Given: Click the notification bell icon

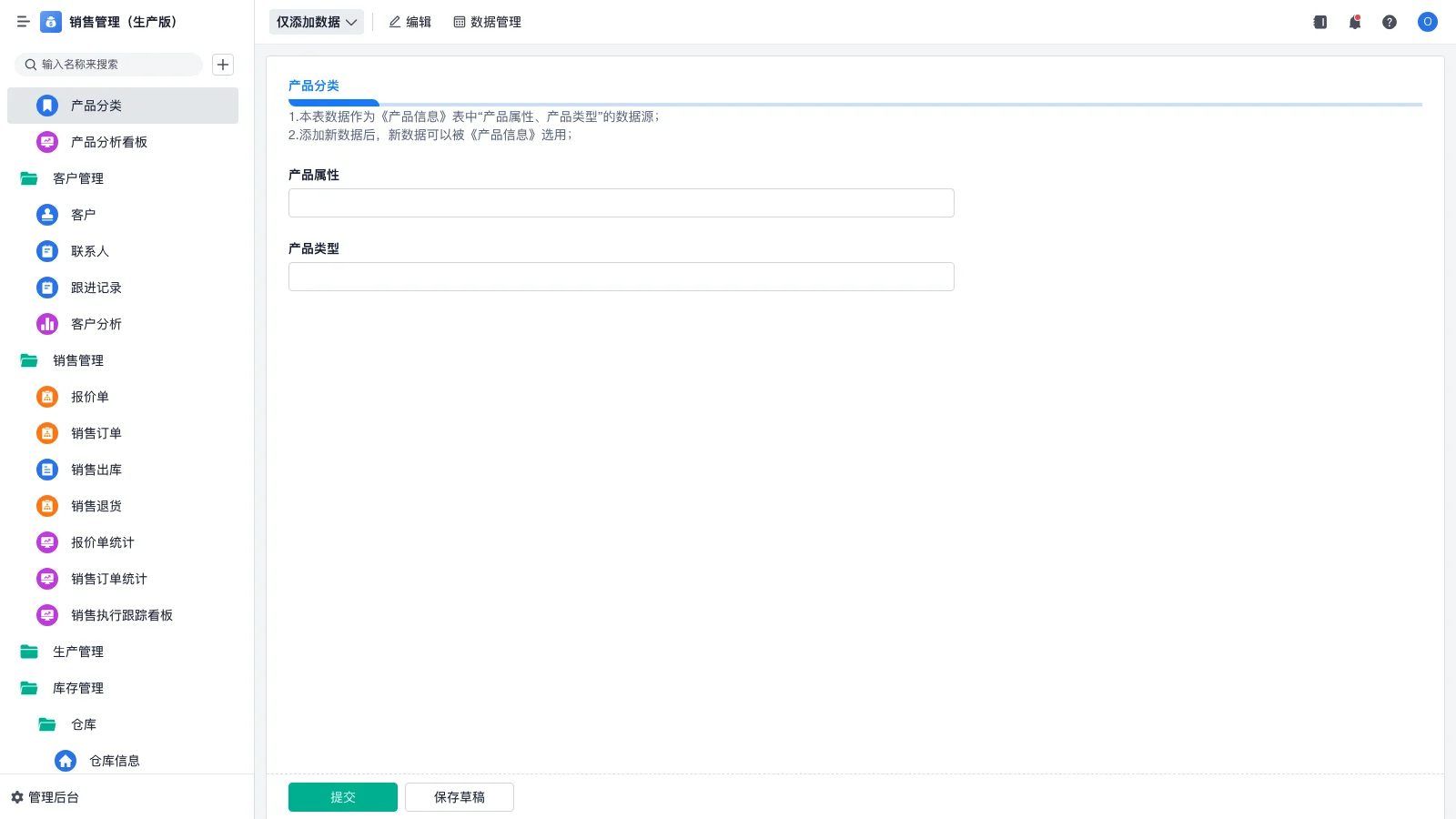Looking at the screenshot, I should [1354, 22].
